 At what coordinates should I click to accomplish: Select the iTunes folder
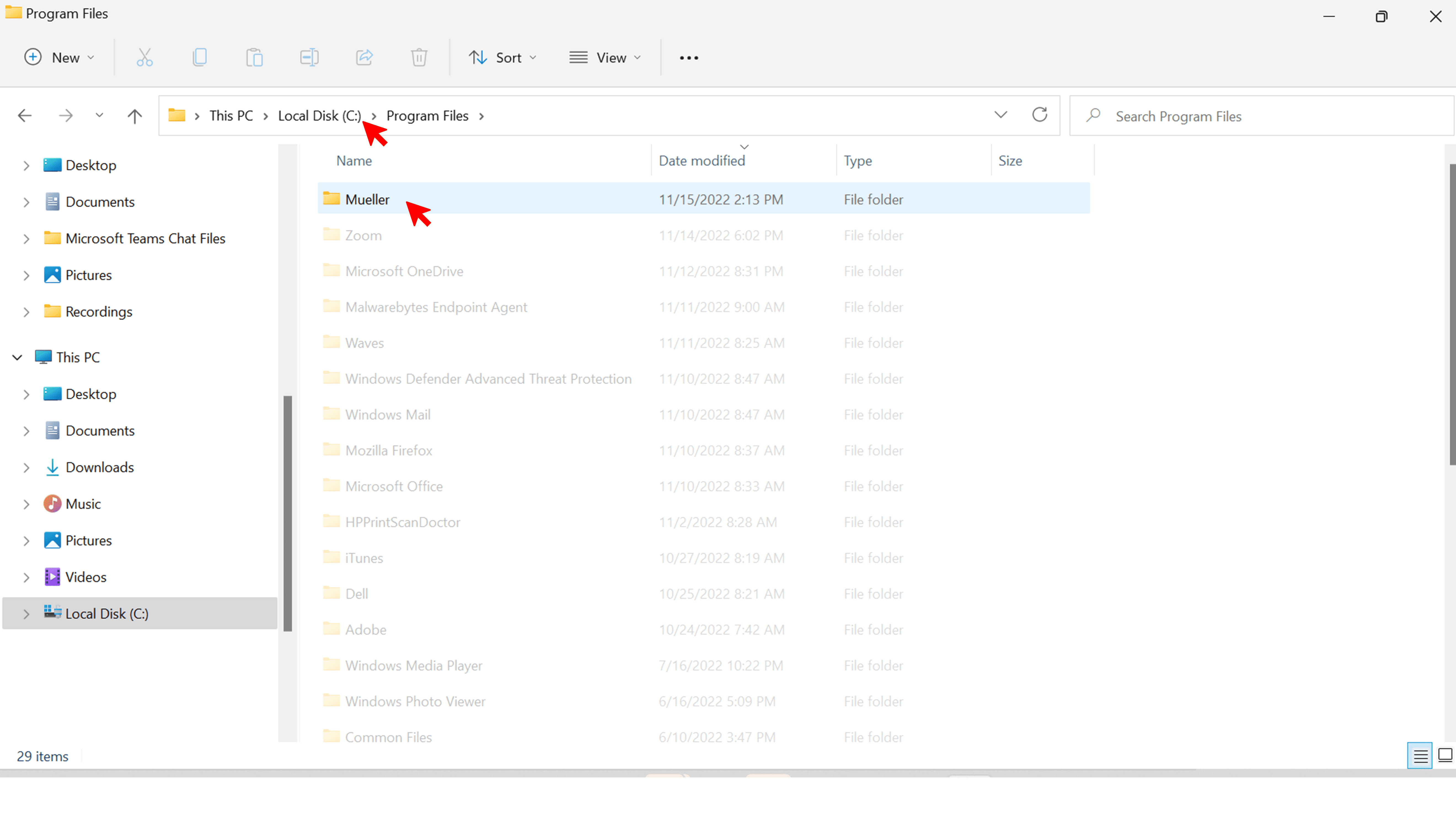coord(704,558)
